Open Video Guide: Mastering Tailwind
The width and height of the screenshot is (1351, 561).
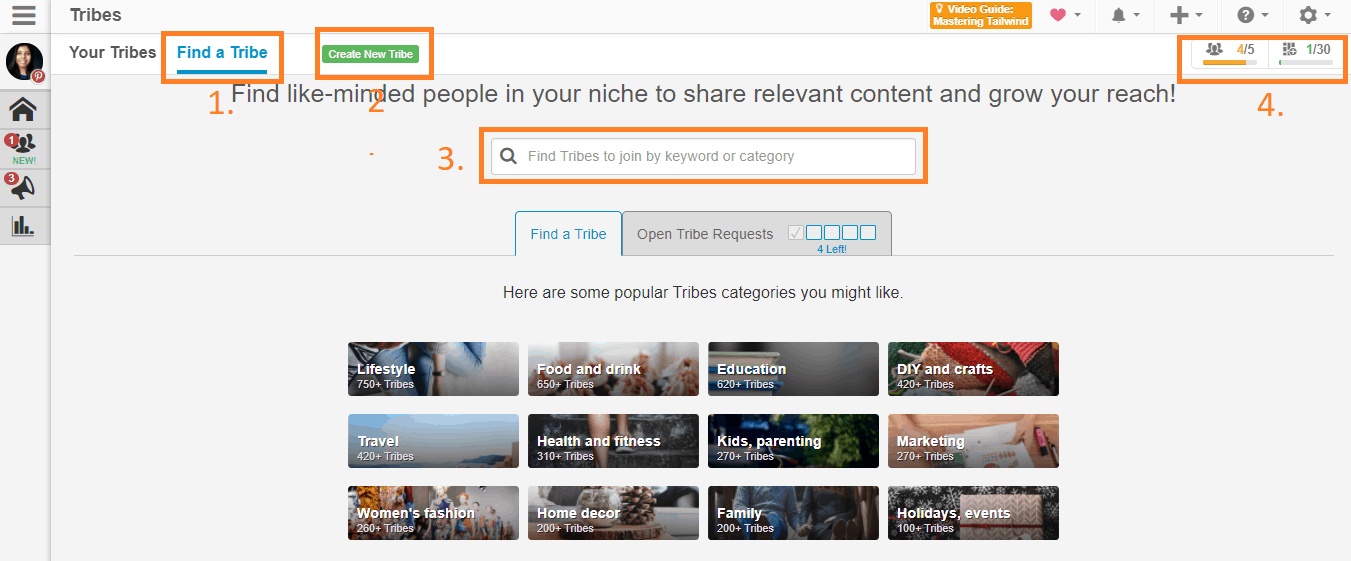click(x=980, y=15)
